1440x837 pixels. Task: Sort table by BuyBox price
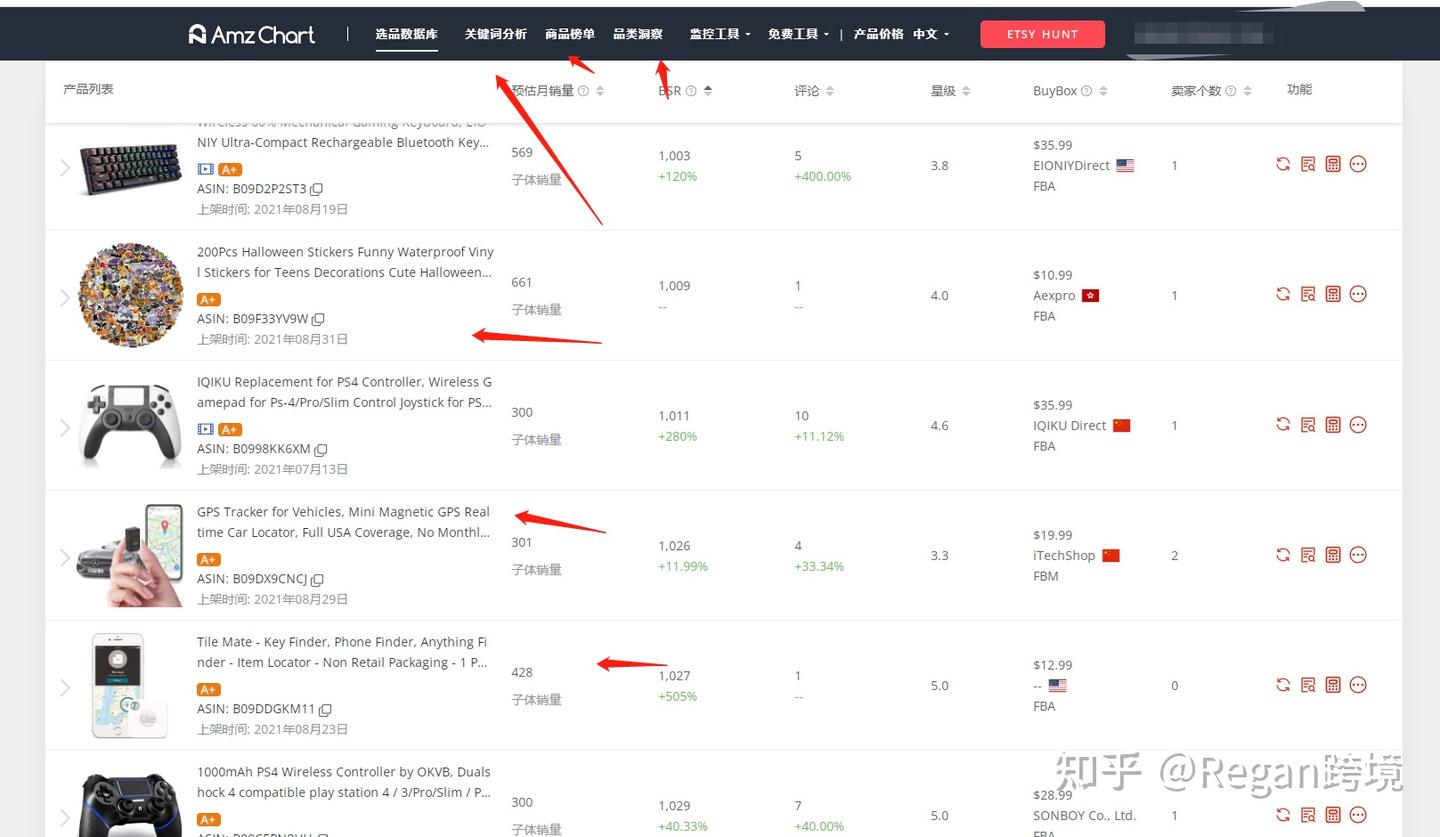coord(1103,91)
